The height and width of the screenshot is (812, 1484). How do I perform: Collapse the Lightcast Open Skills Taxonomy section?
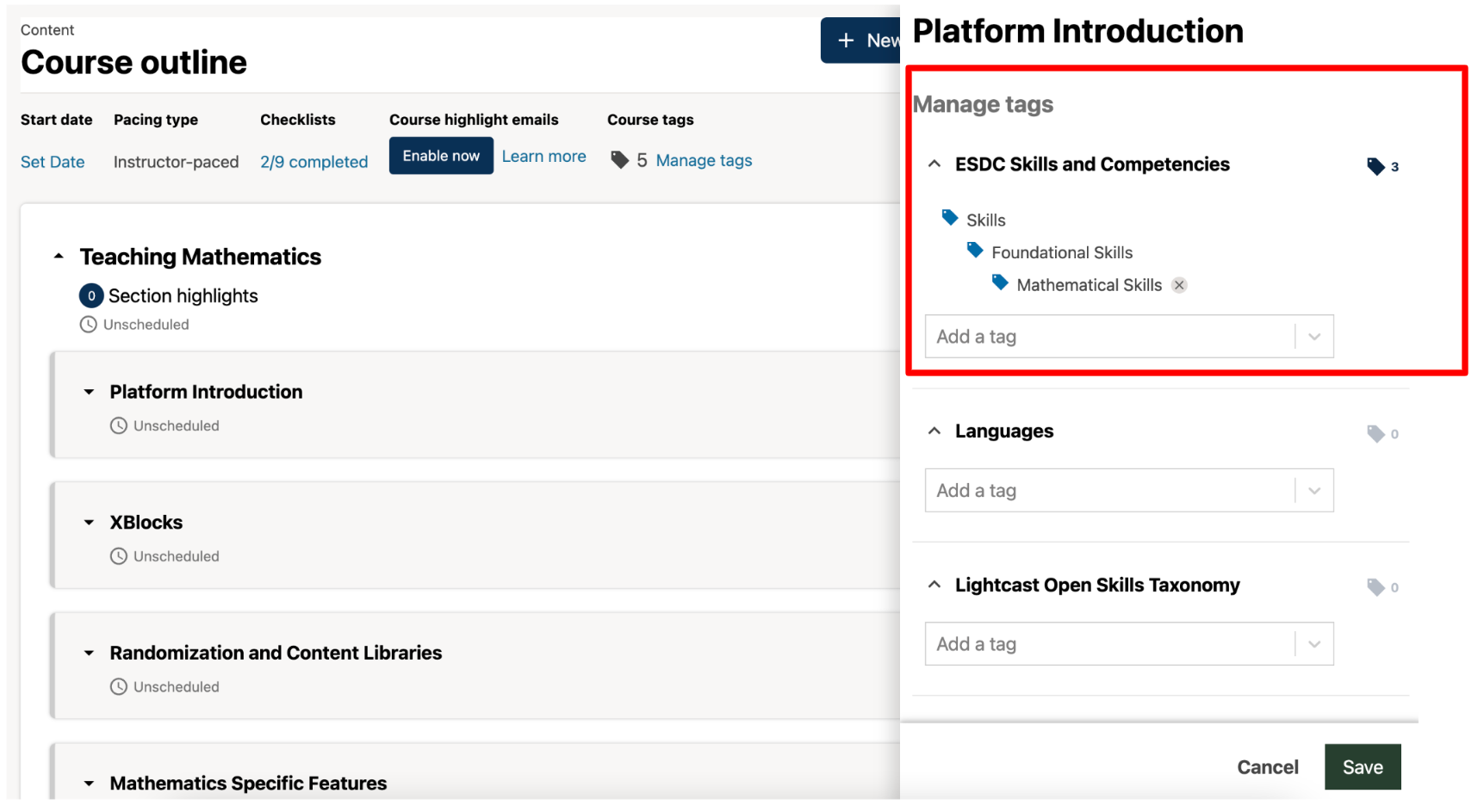(x=934, y=585)
